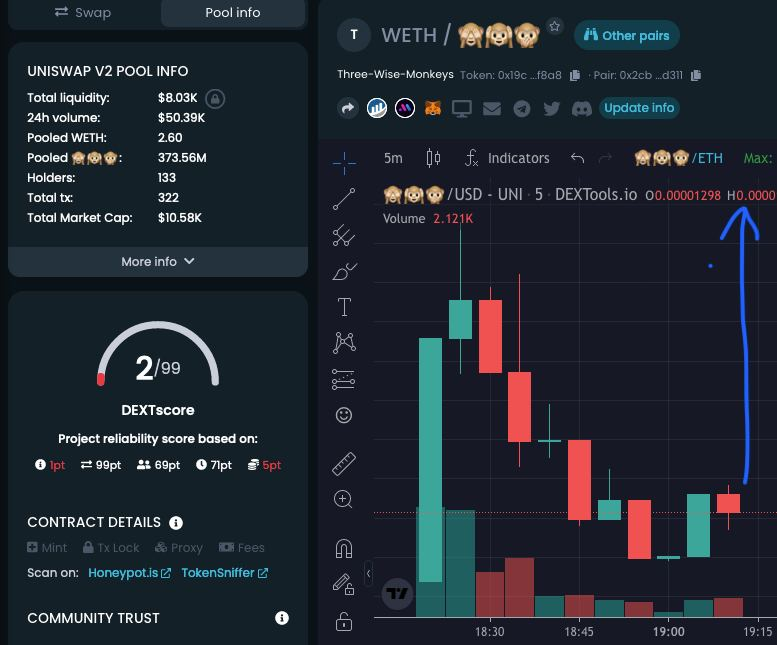This screenshot has height=645, width=777.
Task: Click the share arrow icon
Action: (x=348, y=108)
